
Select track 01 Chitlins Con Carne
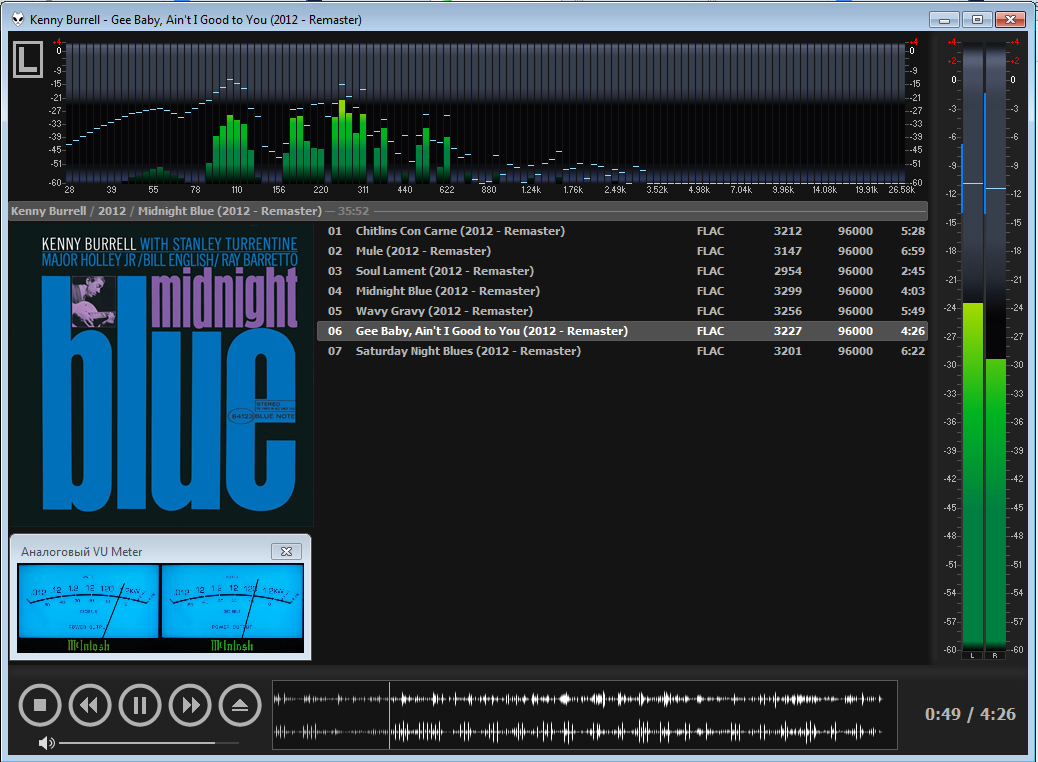point(460,231)
